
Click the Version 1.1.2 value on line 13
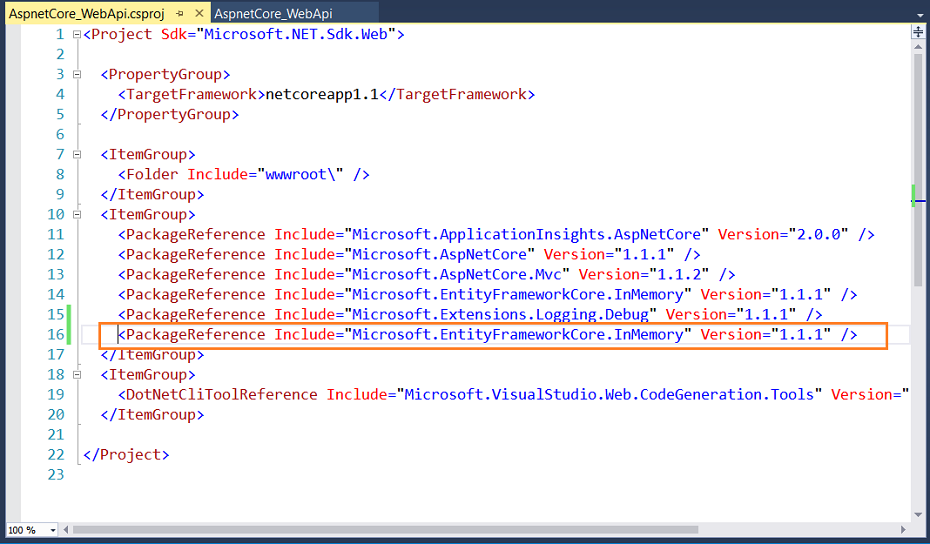pos(679,275)
